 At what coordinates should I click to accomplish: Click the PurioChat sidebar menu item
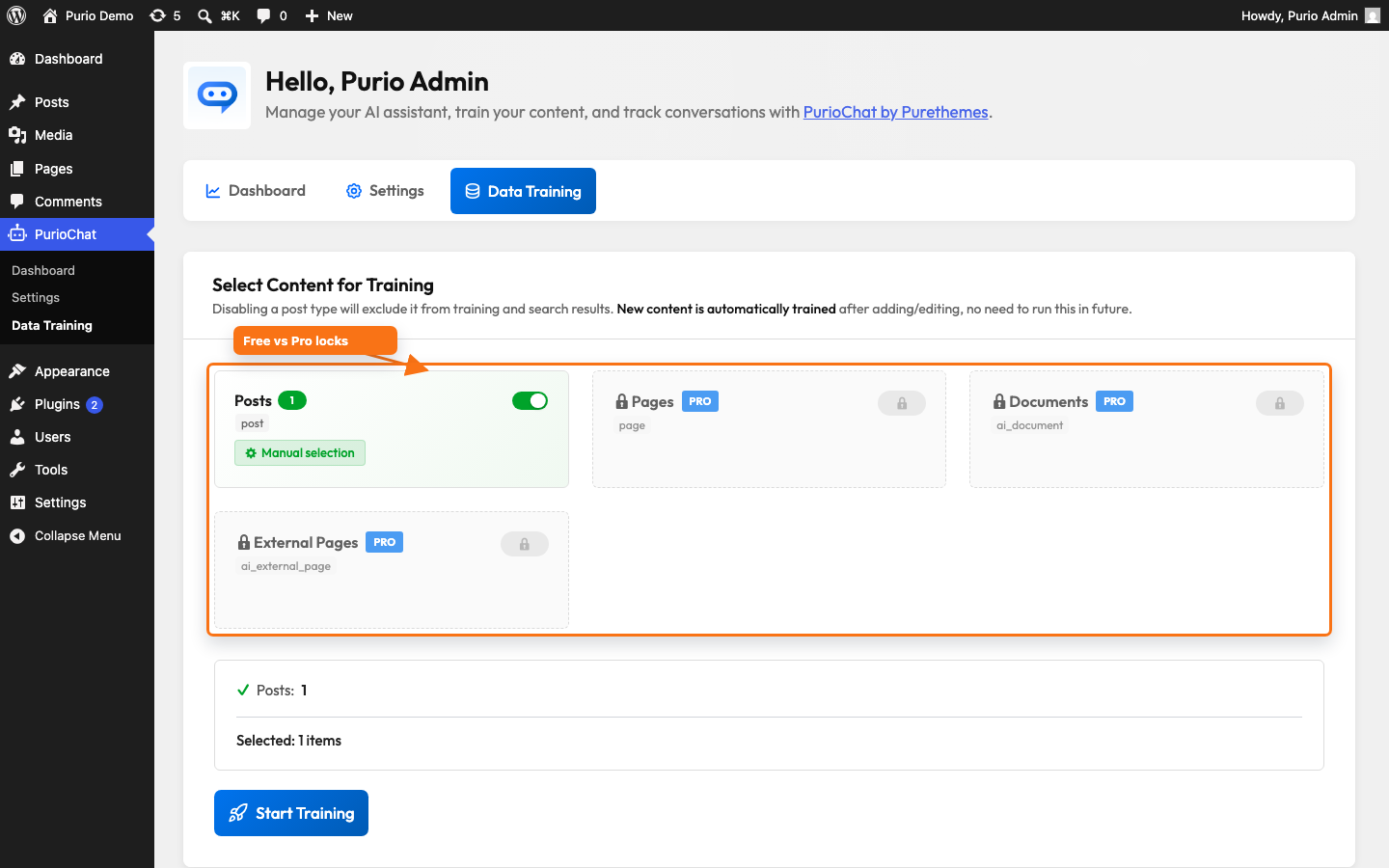(x=77, y=234)
